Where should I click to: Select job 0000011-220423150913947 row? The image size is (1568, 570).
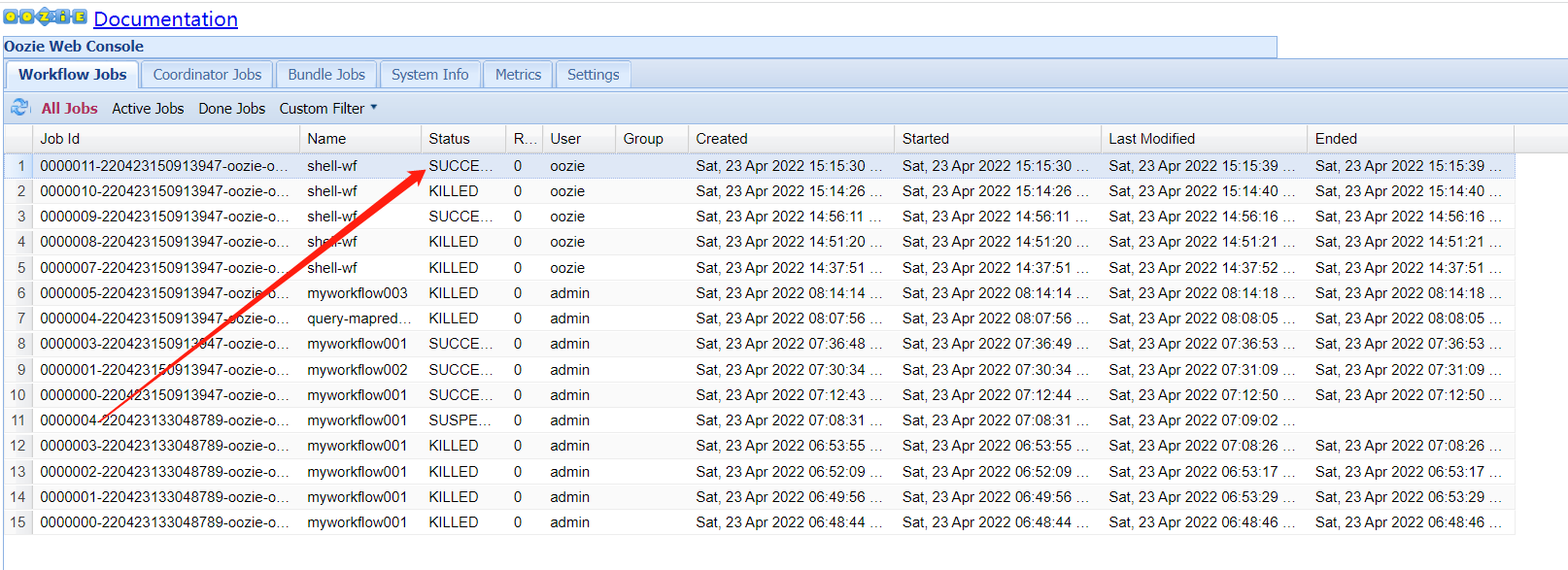(x=759, y=166)
